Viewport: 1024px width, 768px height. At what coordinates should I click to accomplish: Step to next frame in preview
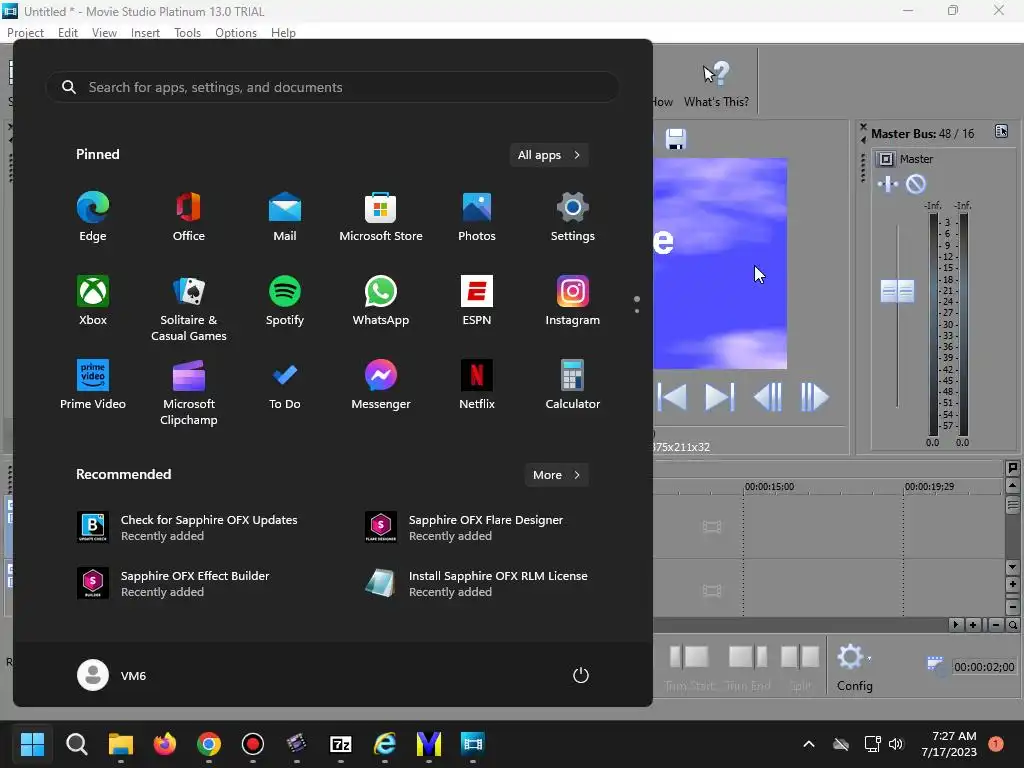[814, 396]
